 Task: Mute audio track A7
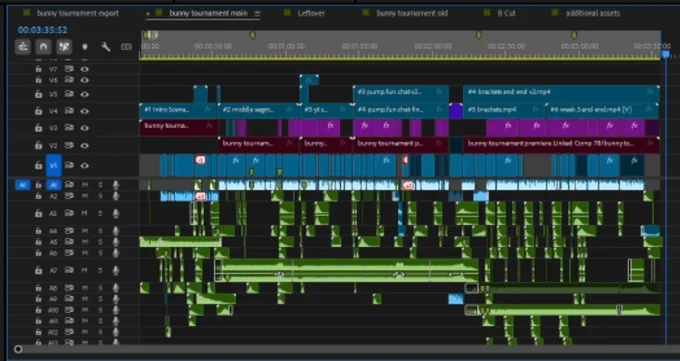(x=85, y=270)
